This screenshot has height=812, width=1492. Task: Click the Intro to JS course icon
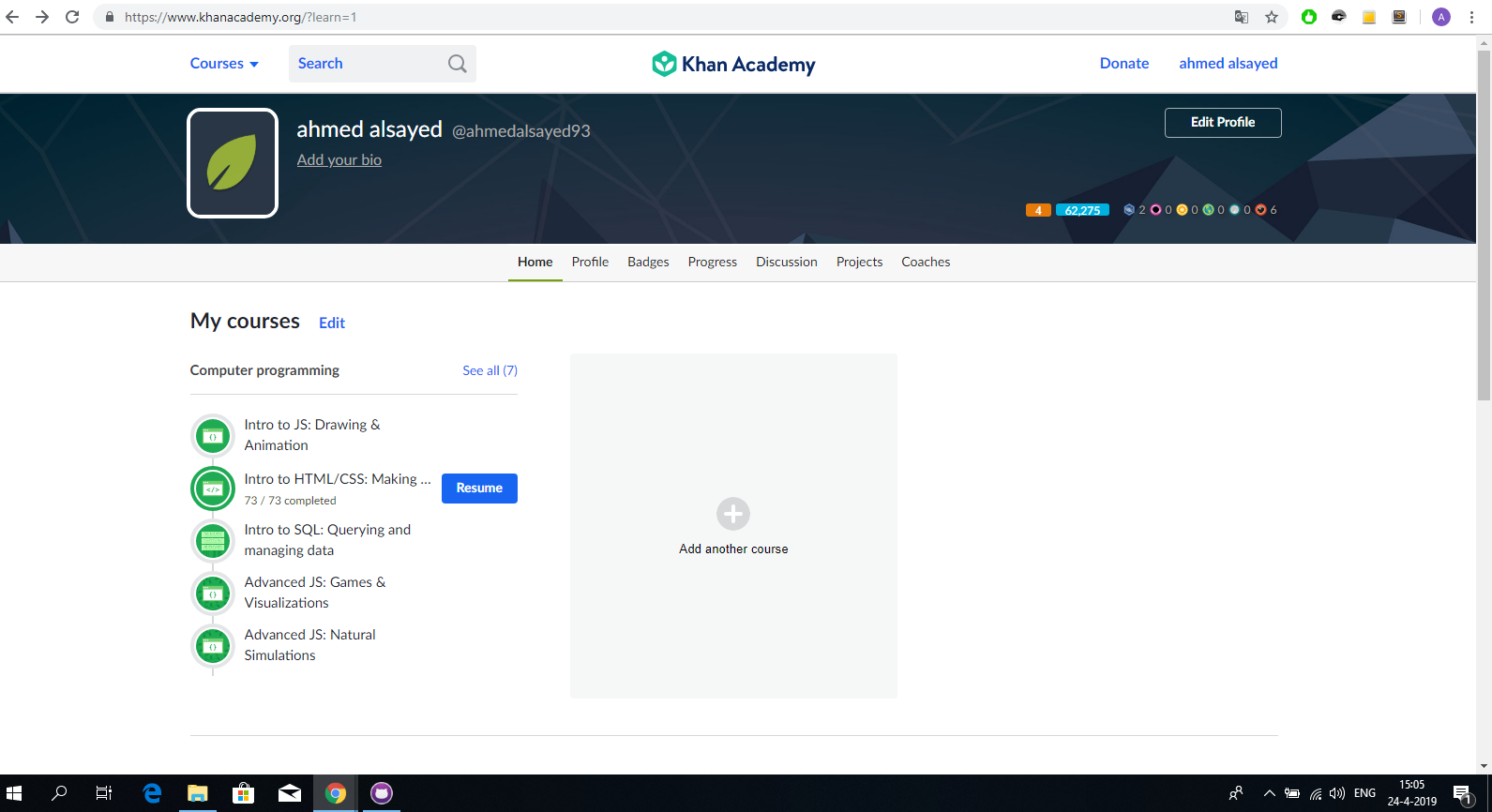[x=213, y=436]
